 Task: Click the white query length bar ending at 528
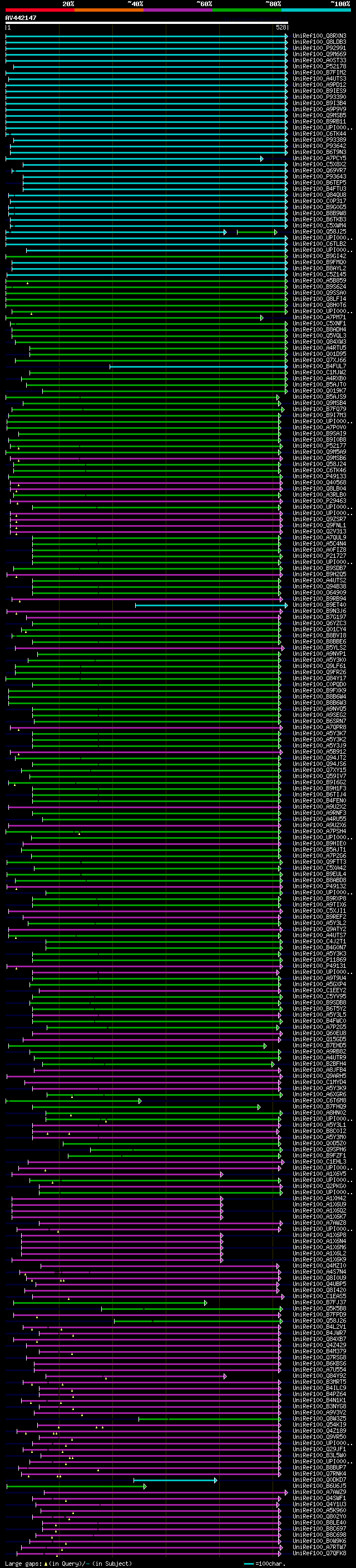[147, 22]
